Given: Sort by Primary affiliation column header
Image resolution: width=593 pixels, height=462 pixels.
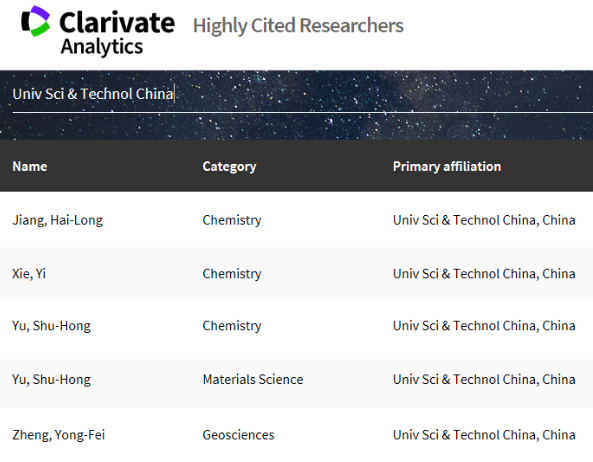Looking at the screenshot, I should (447, 166).
